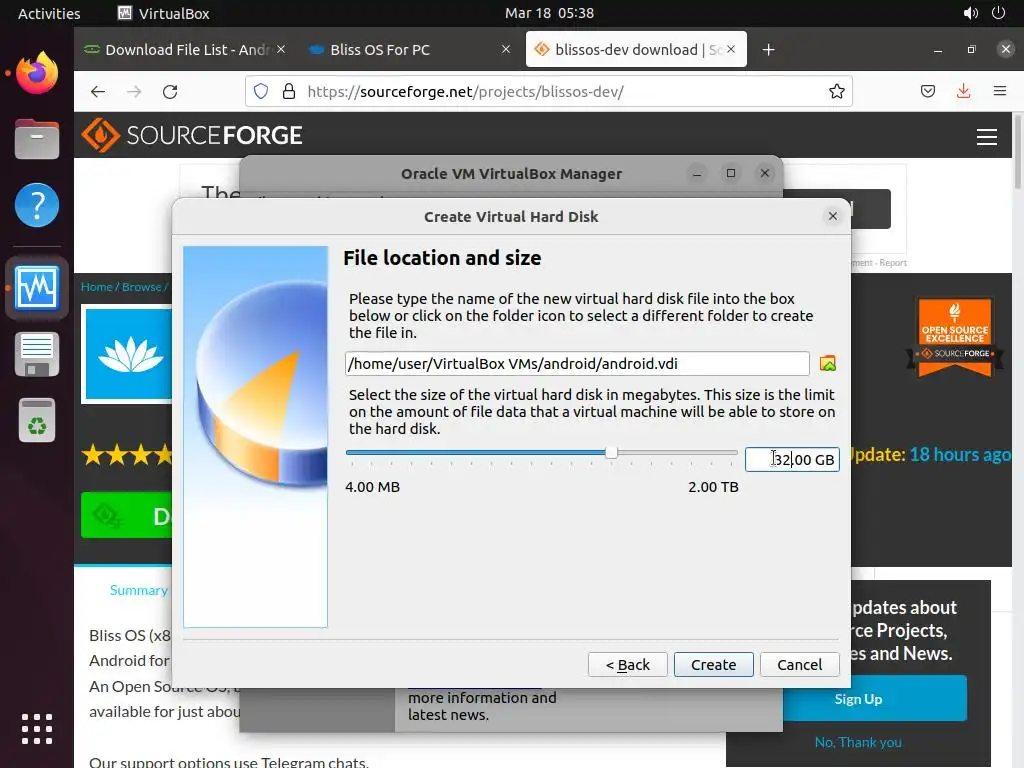Open the Summary tab on SourceForge
This screenshot has height=768, width=1024.
(138, 590)
